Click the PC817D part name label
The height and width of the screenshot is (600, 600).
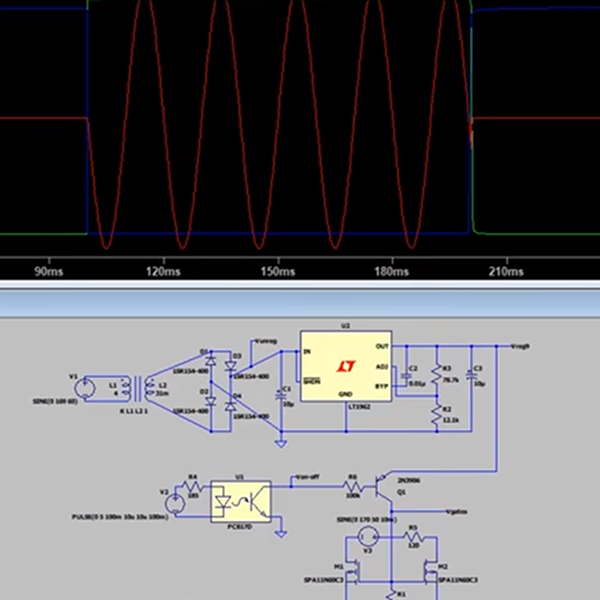240,527
